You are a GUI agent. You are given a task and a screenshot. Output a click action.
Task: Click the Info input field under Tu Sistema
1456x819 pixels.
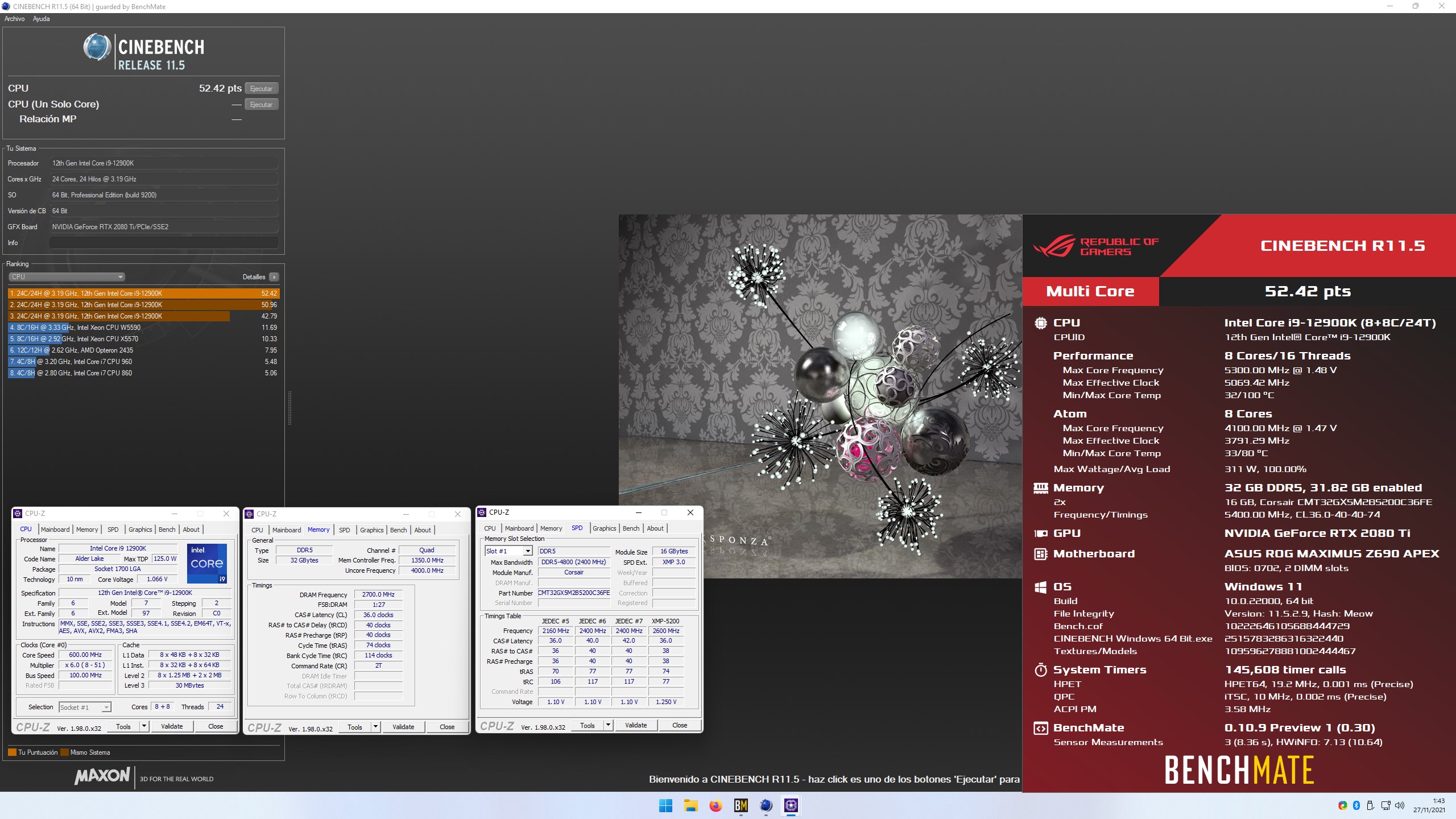(164, 243)
